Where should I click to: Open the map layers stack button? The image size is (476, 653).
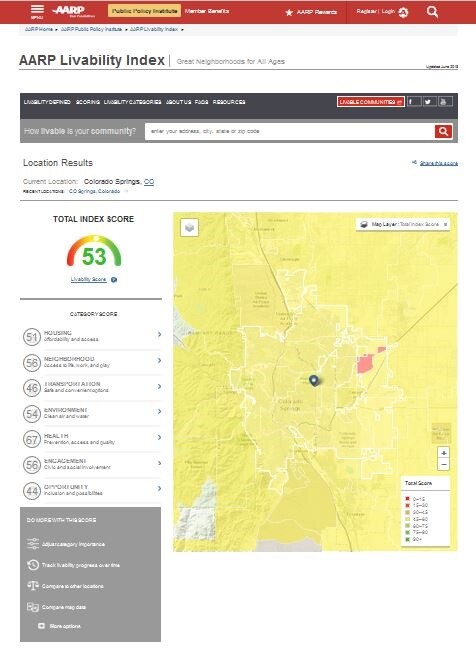[x=189, y=228]
